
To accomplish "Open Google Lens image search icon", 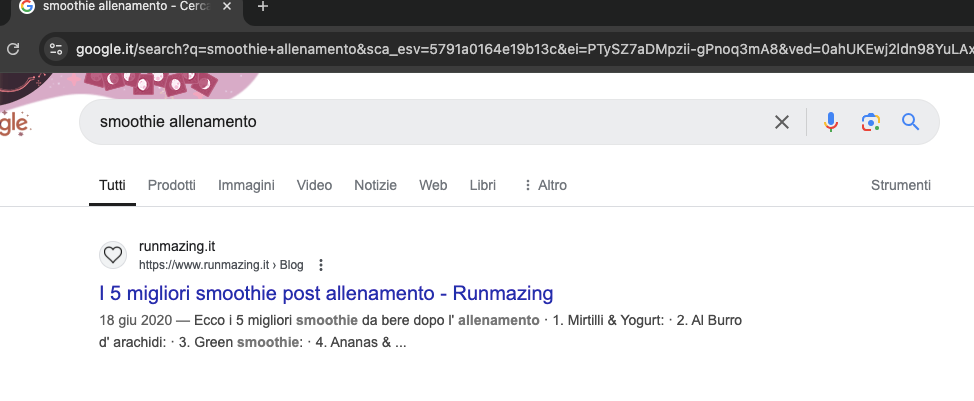I will 871,122.
